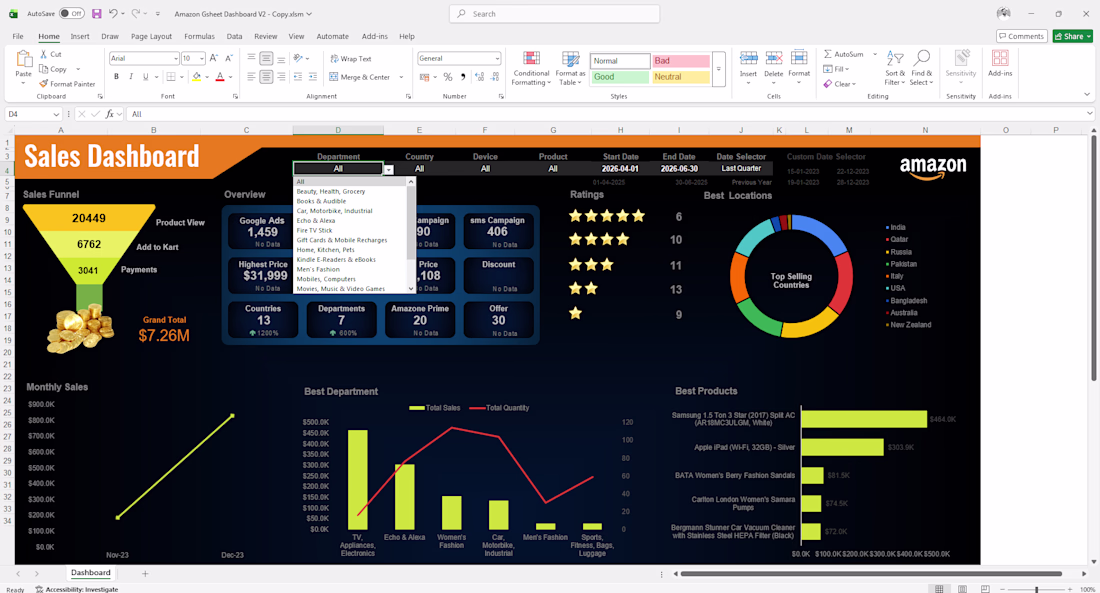The height and width of the screenshot is (593, 1100).
Task: Click the Save disk icon
Action: [97, 13]
